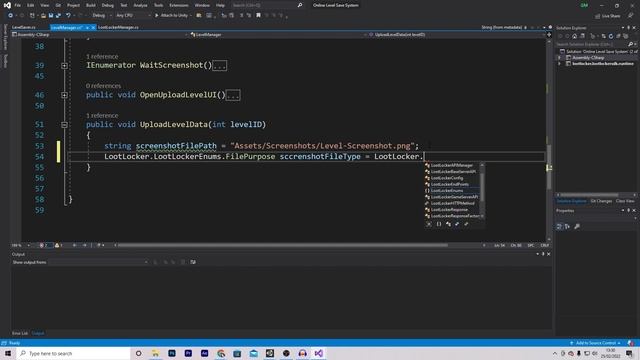Switch to the Class View tab

(625, 201)
